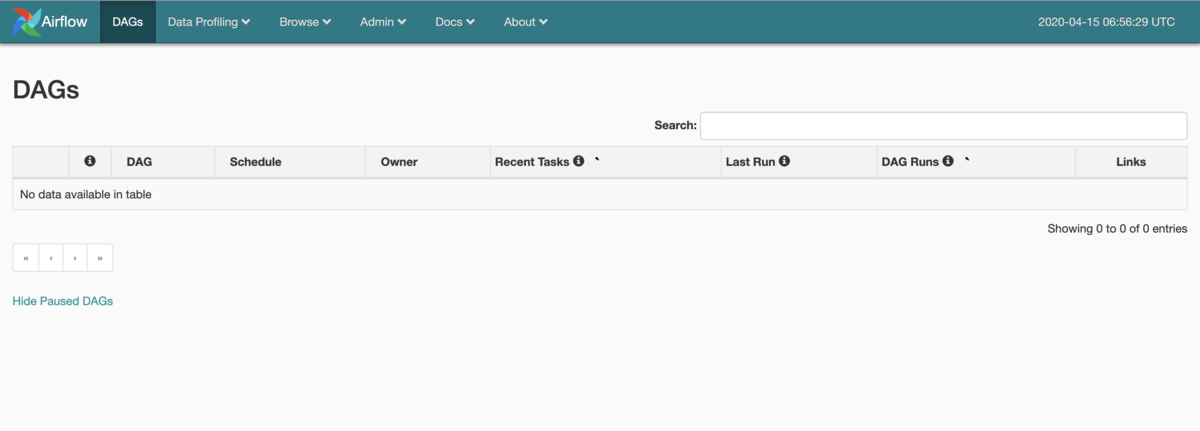
Task: Click the Airflow pinwheel logo
Action: click(x=27, y=21)
